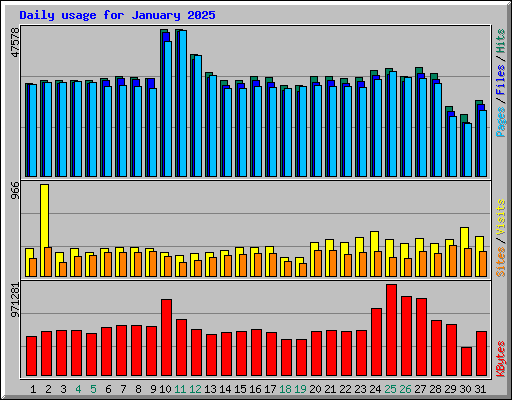Select the green weekend day label 5
Image resolution: width=512 pixels, height=400 pixels.
[93, 389]
